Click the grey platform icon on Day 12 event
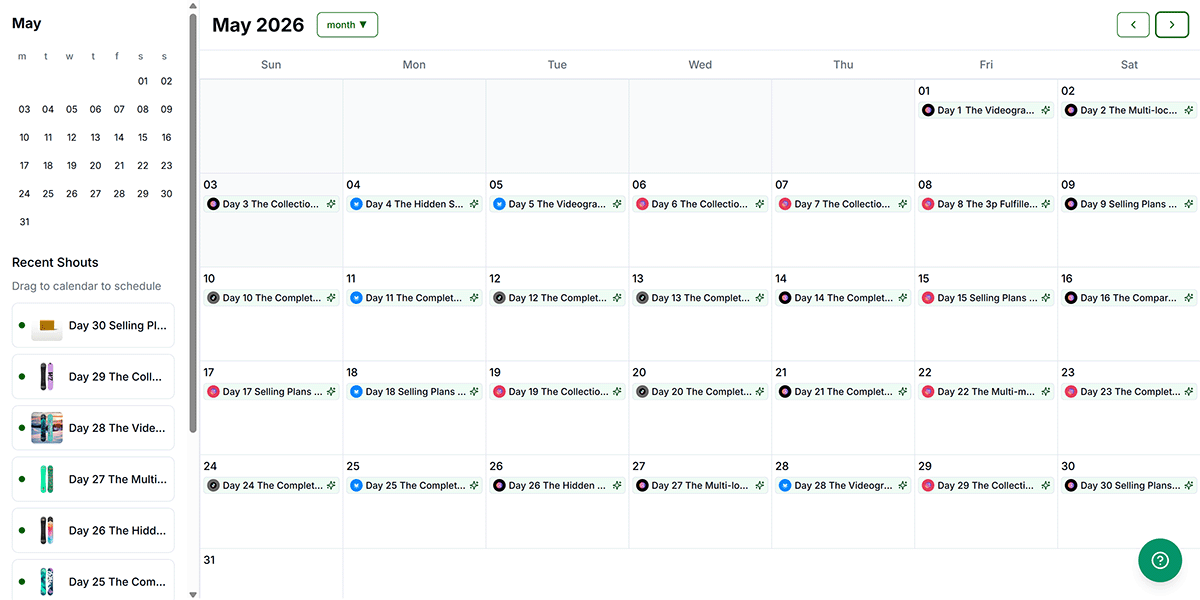Screen dimensions: 1200x600 (499, 298)
